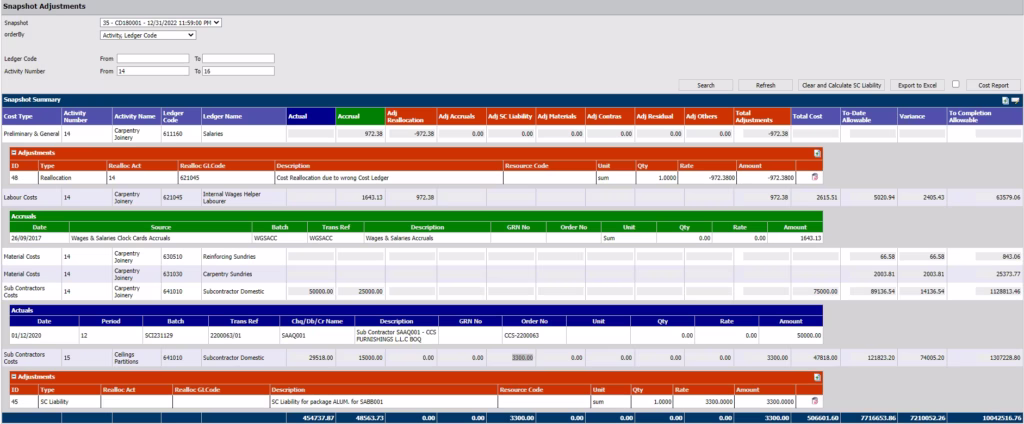The image size is (1024, 424).
Task: Click the Cost Reallocation description field
Action: point(389,177)
